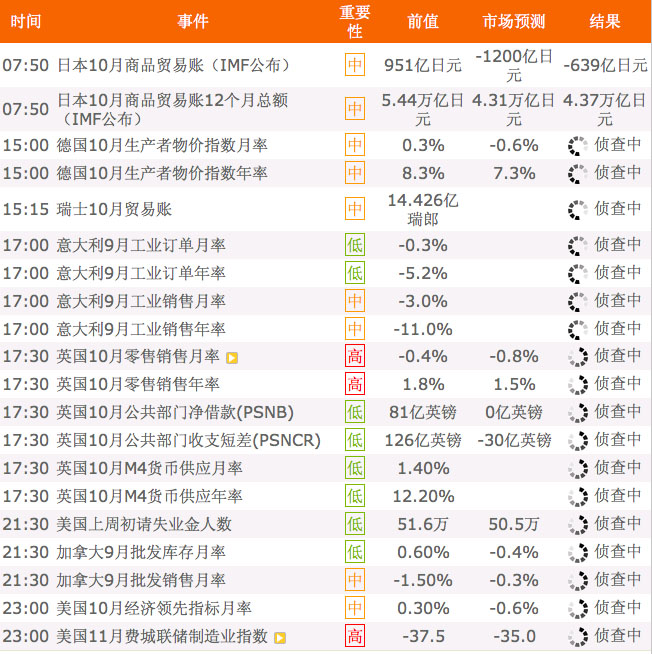Open the event 意大利9月工业销售年率
Image resolution: width=652 pixels, height=654 pixels.
141,329
